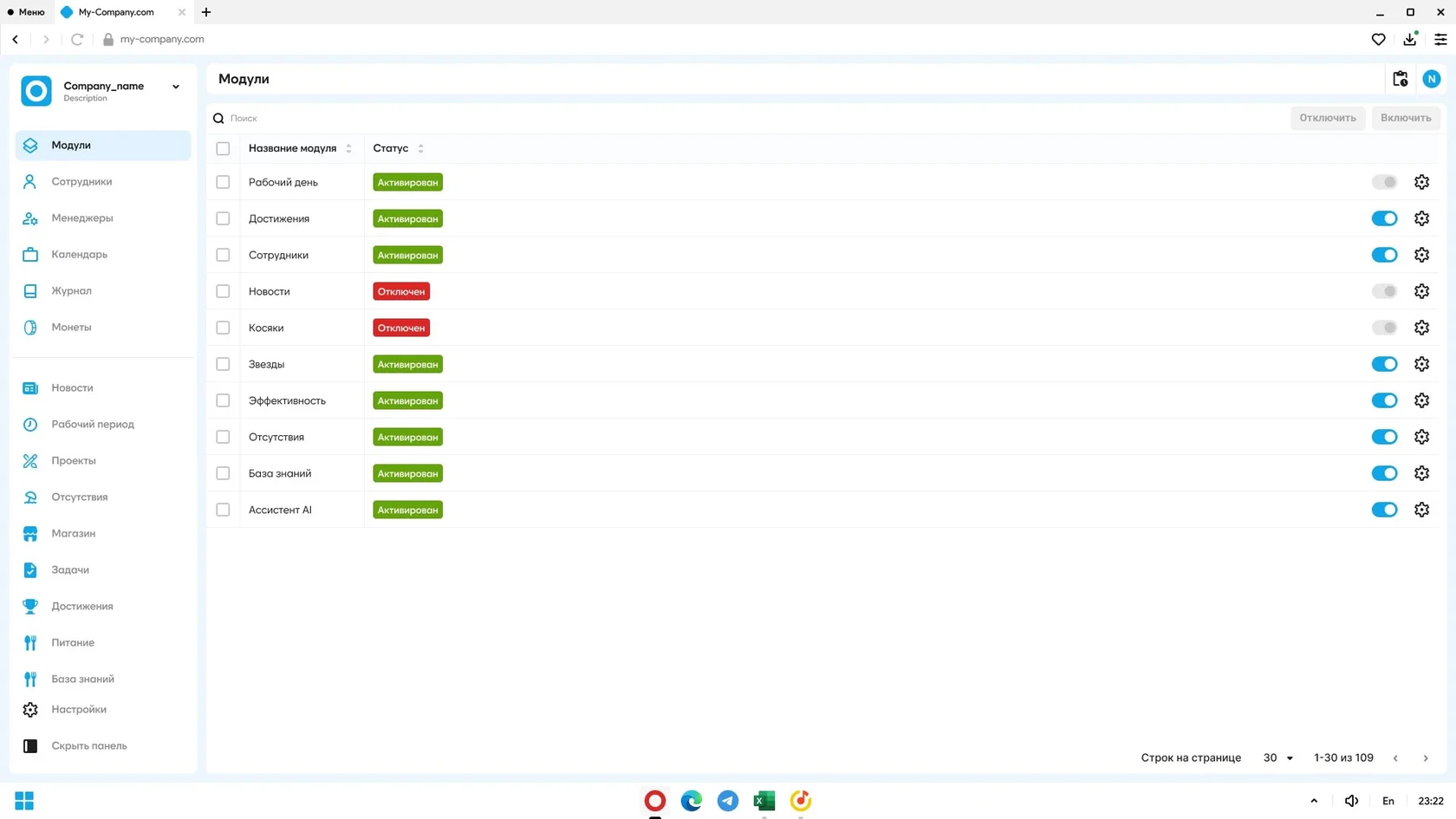This screenshot has height=819, width=1456.
Task: Open browser easy setup sliders icon
Action: click(x=1440, y=39)
